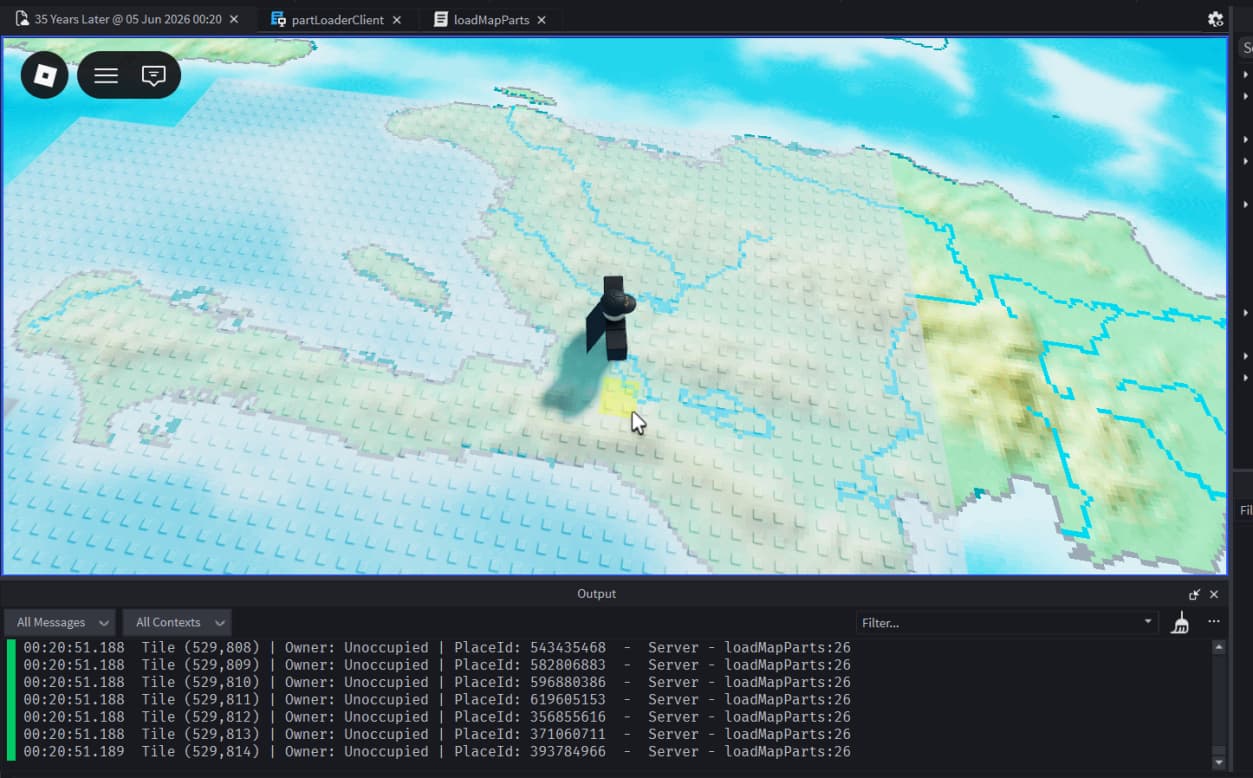Close the partLoaderClient tab
The width and height of the screenshot is (1253, 778).
pyautogui.click(x=396, y=20)
